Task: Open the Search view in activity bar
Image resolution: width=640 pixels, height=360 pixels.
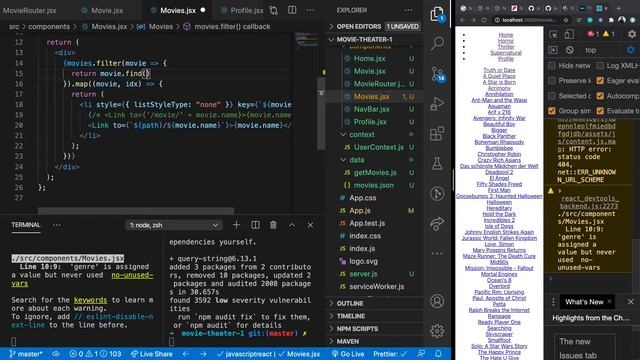Action: coord(437,43)
